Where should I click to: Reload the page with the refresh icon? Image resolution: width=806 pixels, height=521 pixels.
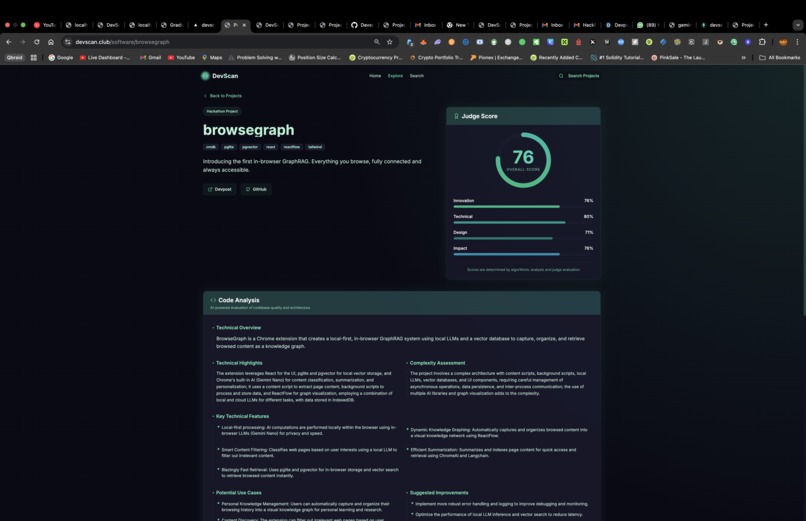[x=36, y=42]
